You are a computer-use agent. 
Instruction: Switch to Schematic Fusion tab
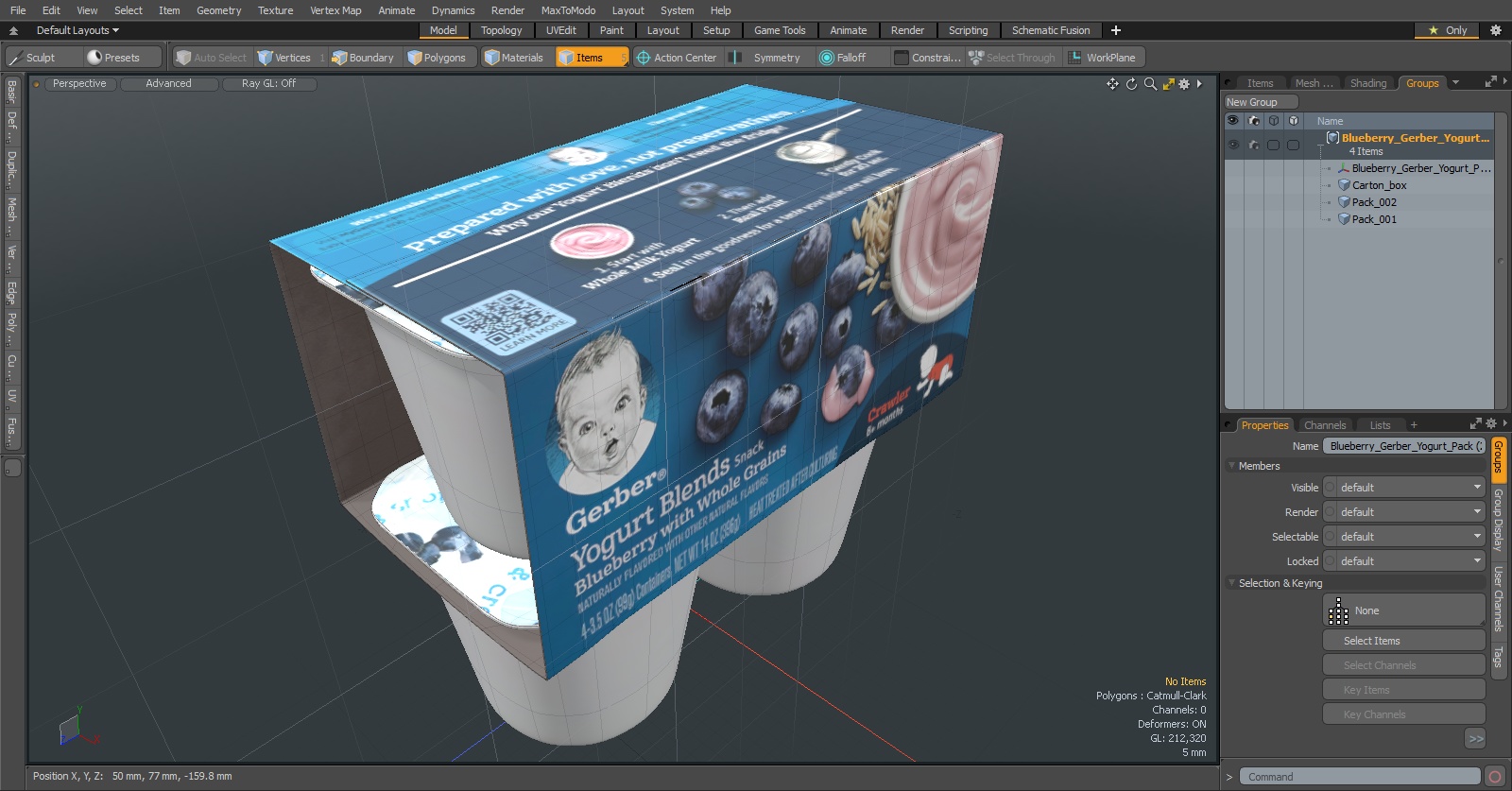coord(1051,30)
